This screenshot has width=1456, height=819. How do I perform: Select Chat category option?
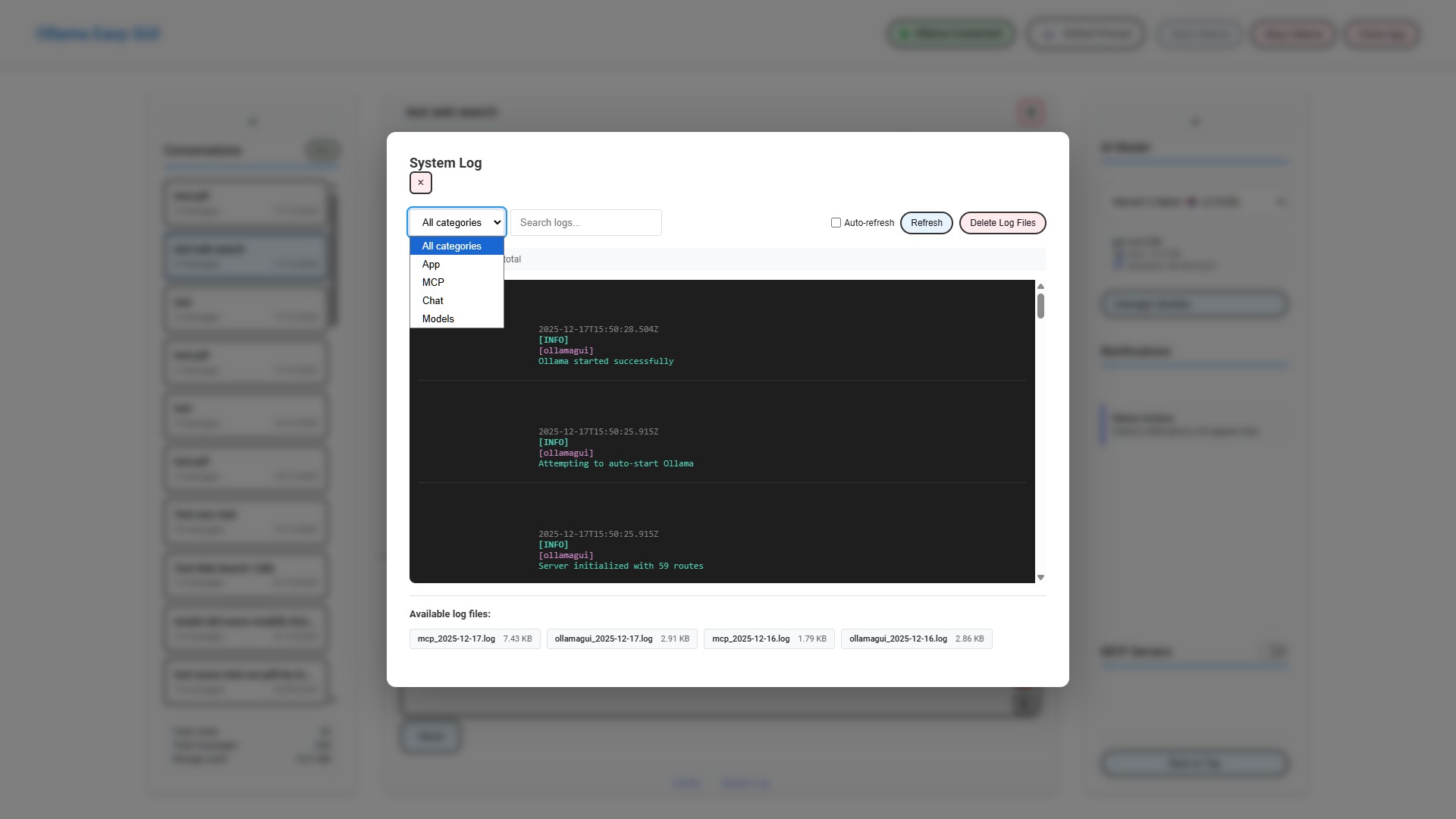point(432,300)
